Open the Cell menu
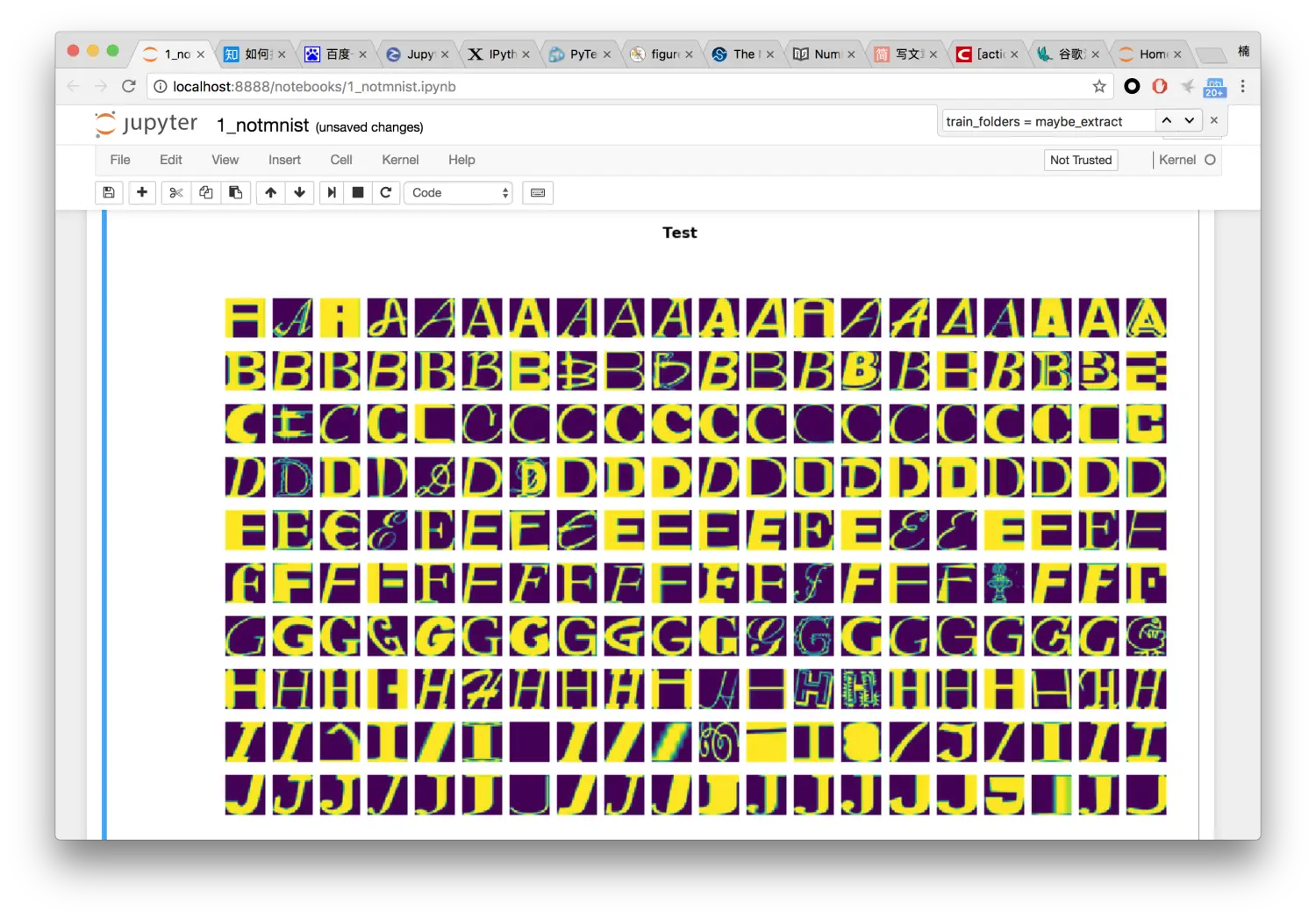The width and height of the screenshot is (1316, 919). point(341,160)
